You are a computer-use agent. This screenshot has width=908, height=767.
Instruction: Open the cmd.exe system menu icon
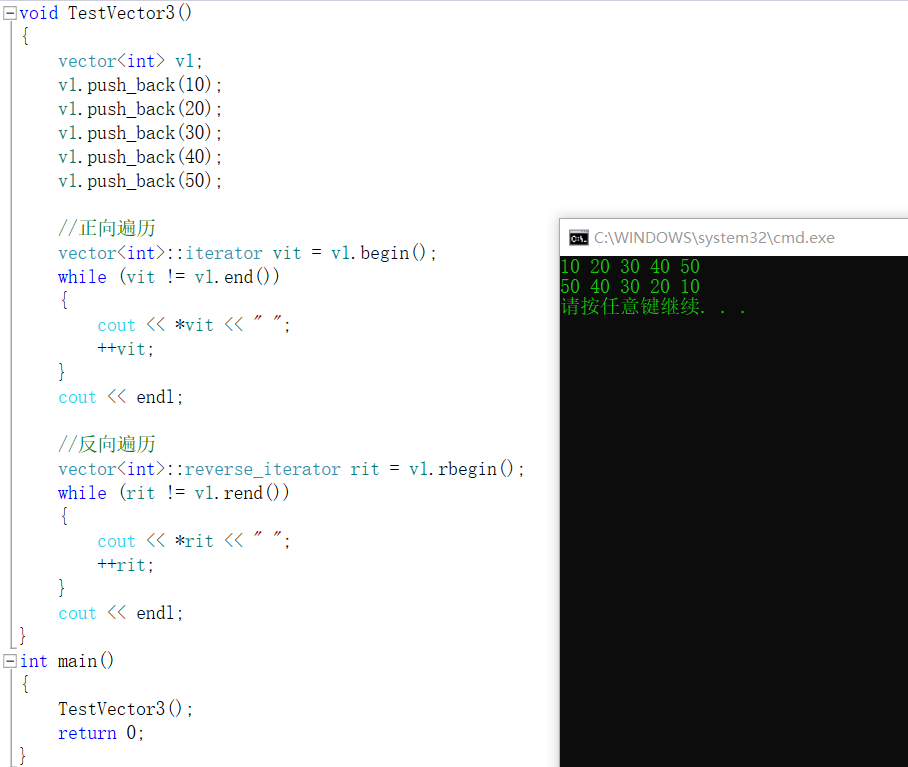[x=578, y=237]
